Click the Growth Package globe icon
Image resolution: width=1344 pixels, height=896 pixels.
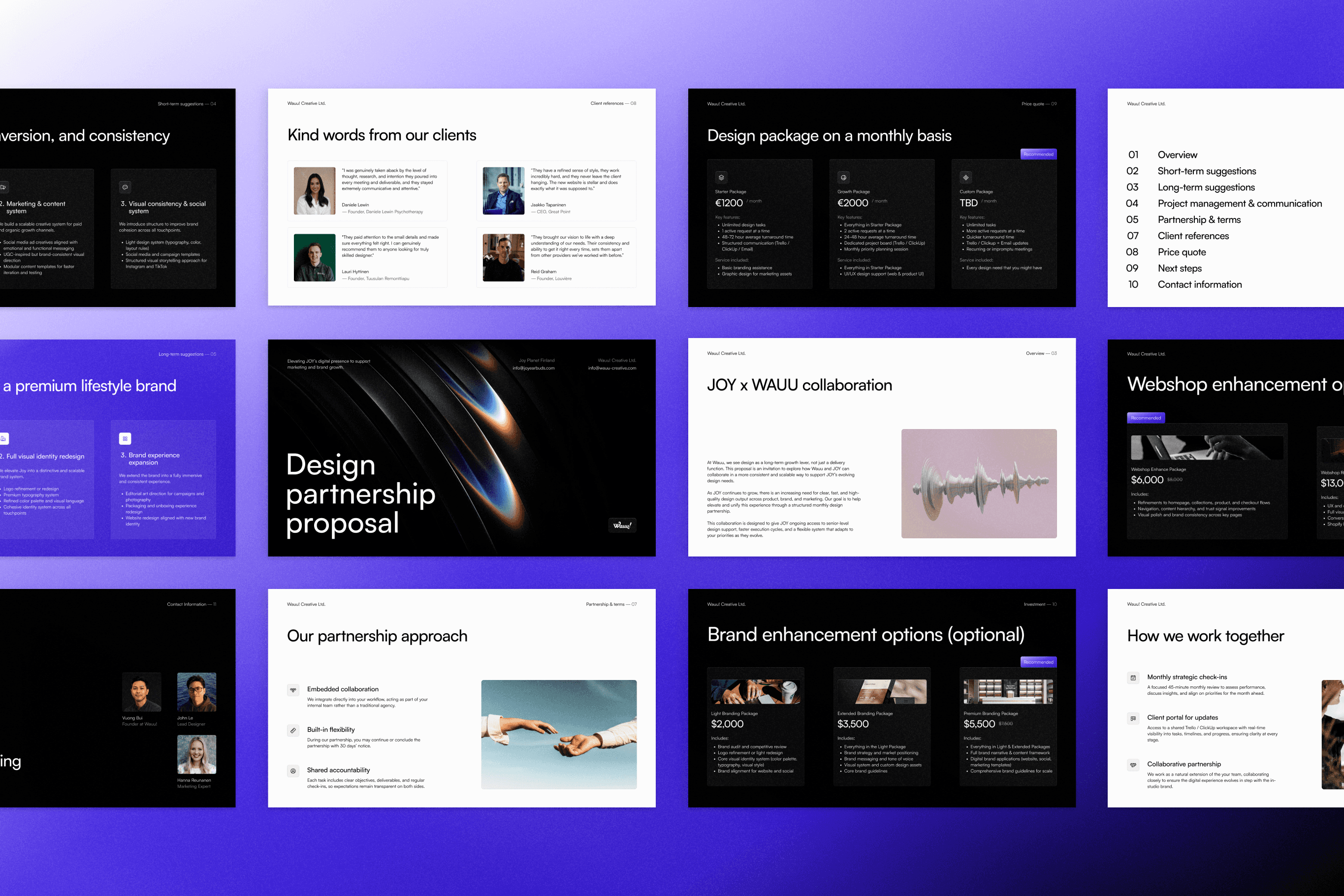pyautogui.click(x=843, y=177)
